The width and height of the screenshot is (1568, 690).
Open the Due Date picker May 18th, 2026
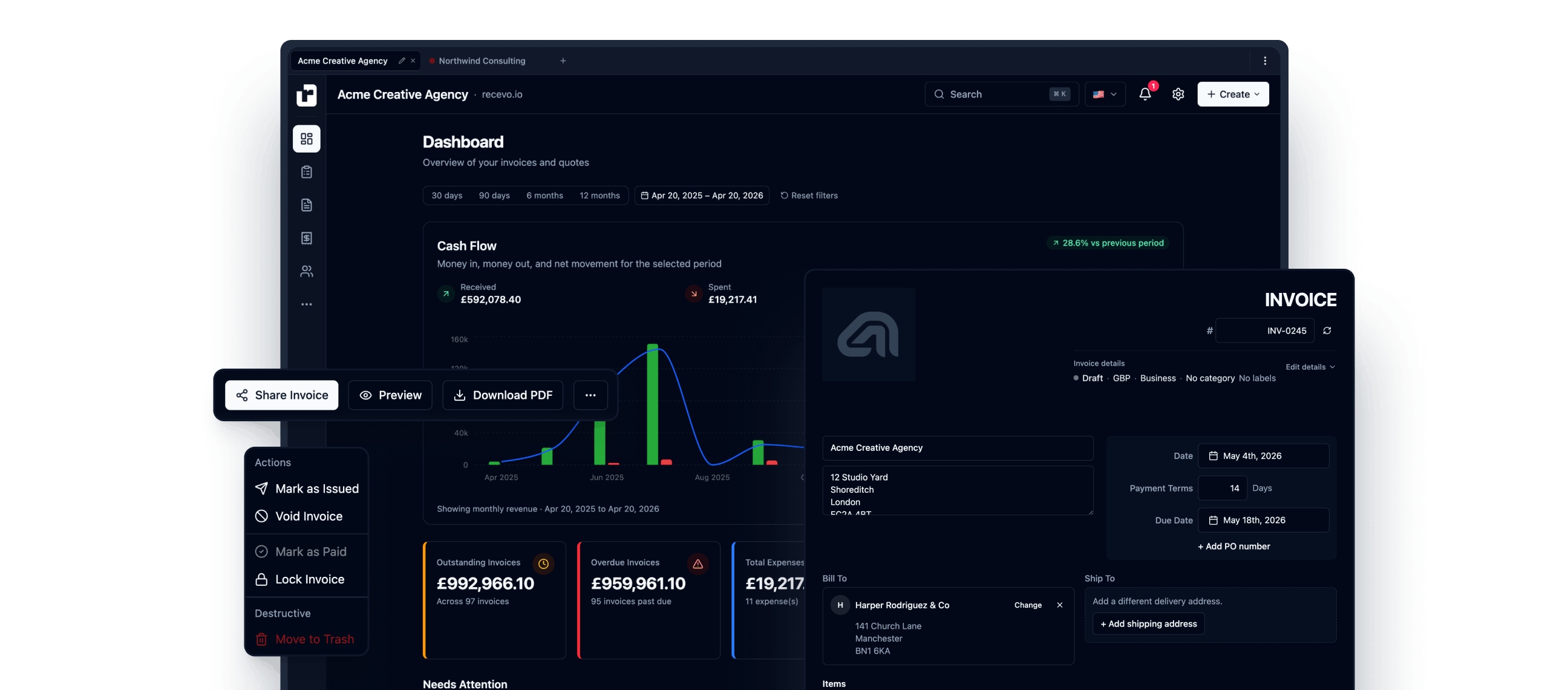coord(1263,520)
